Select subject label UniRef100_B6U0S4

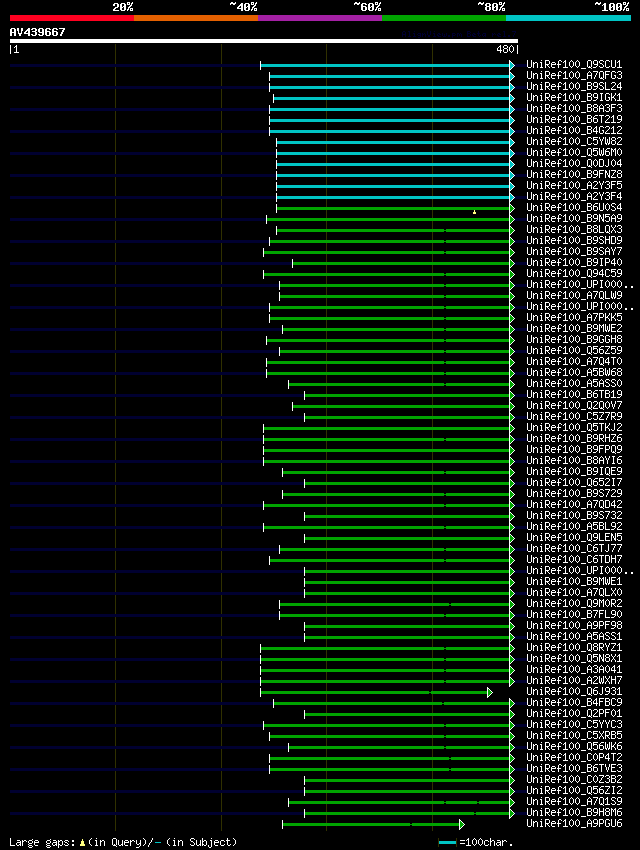point(574,208)
